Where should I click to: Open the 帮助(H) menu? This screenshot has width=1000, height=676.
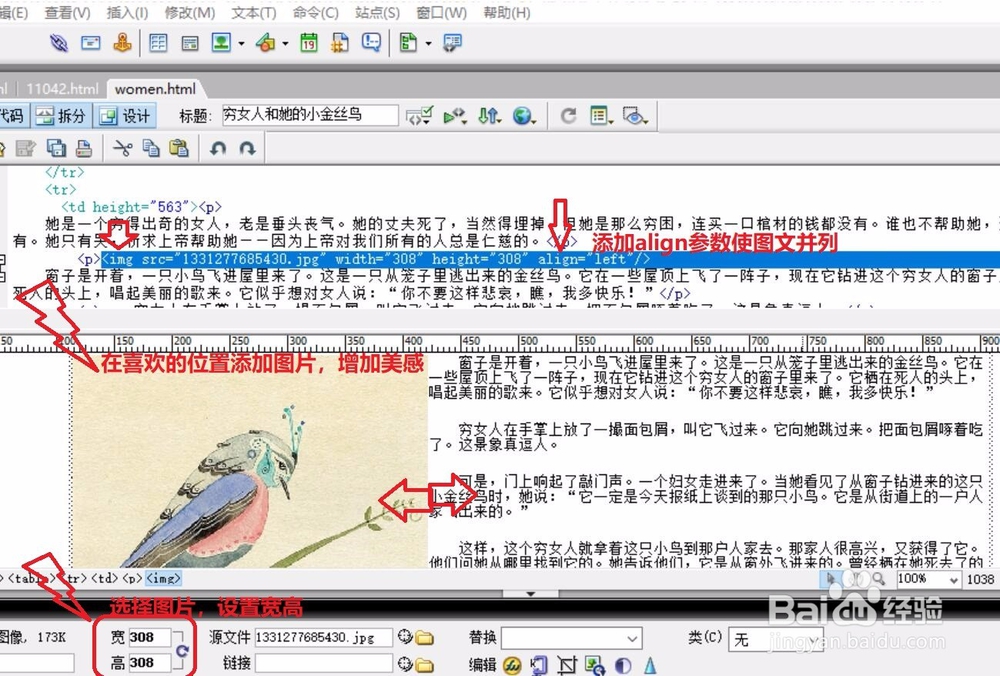point(506,12)
